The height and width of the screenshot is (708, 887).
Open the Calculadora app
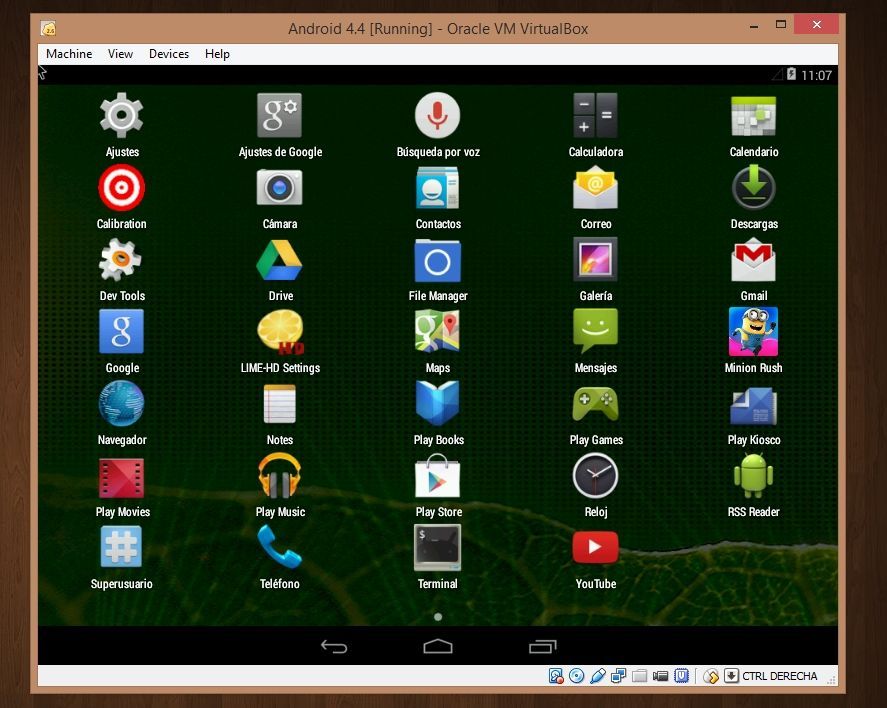595,115
